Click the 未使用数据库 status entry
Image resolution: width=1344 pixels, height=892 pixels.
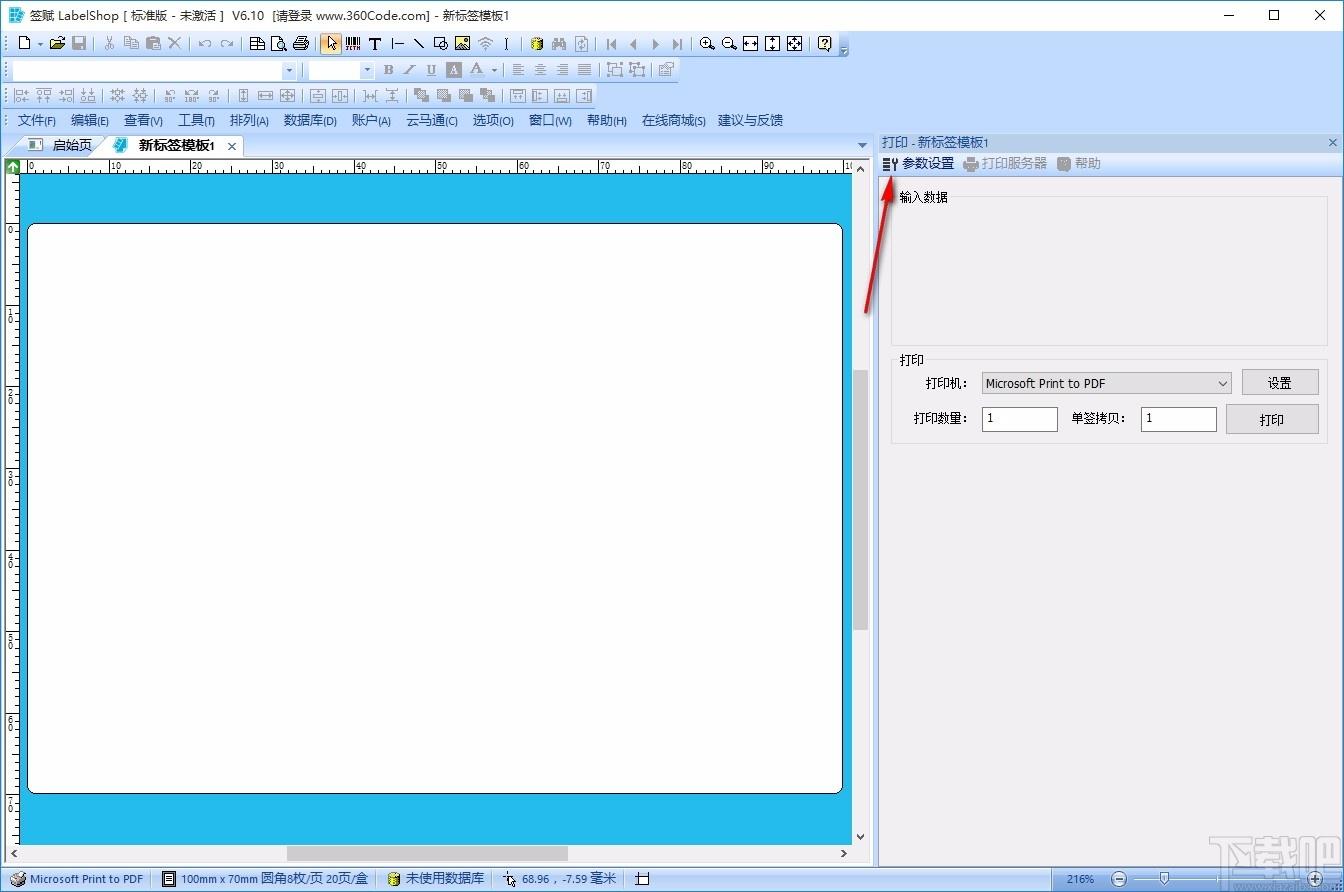tap(435, 879)
